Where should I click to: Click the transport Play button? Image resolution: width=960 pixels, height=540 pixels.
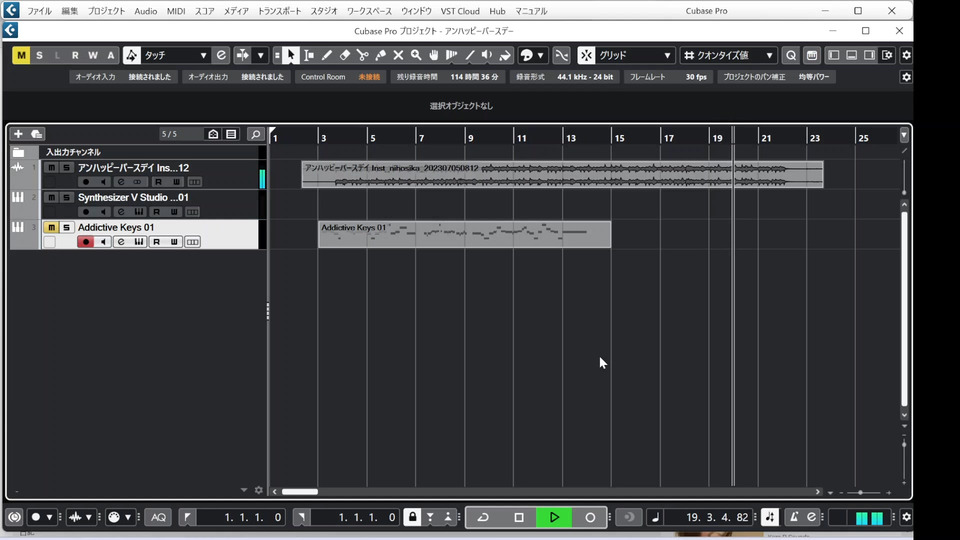tap(554, 517)
